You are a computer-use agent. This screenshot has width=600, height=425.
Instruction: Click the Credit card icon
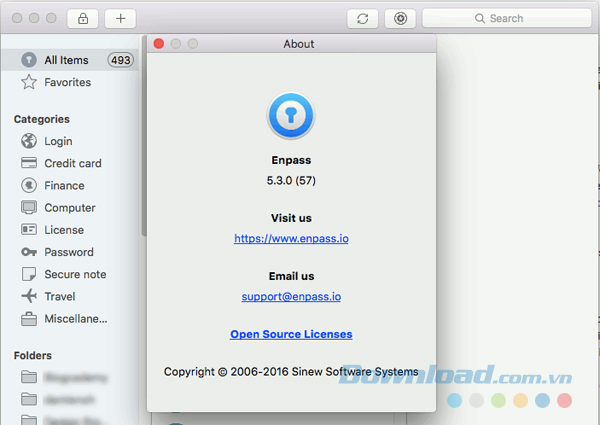pyautogui.click(x=29, y=163)
